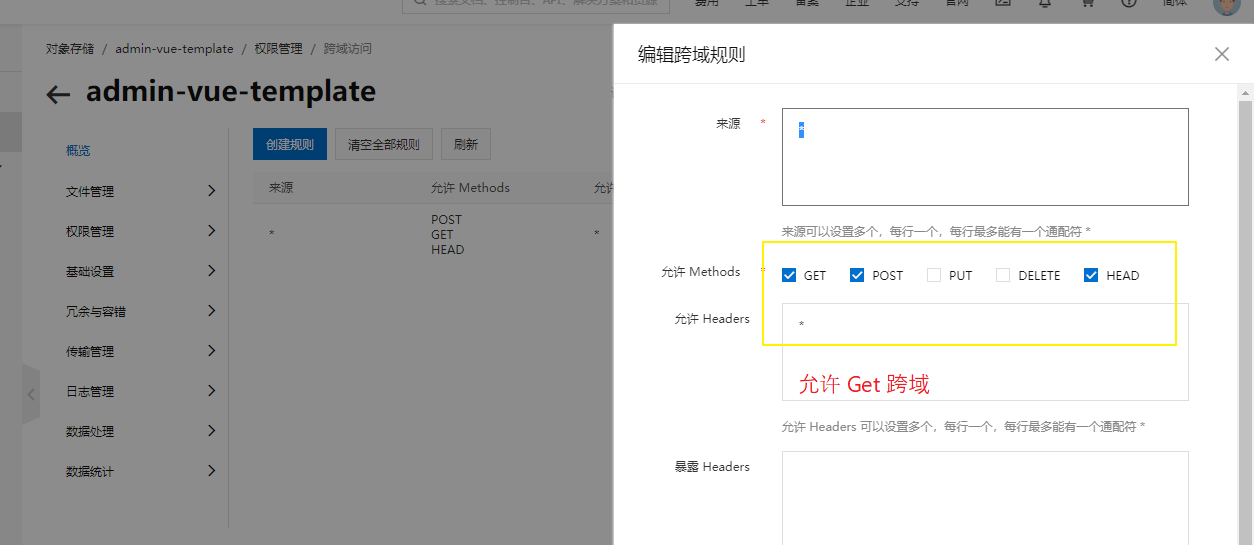Select the 允许 Methods table column header
The image size is (1254, 545).
pos(470,187)
